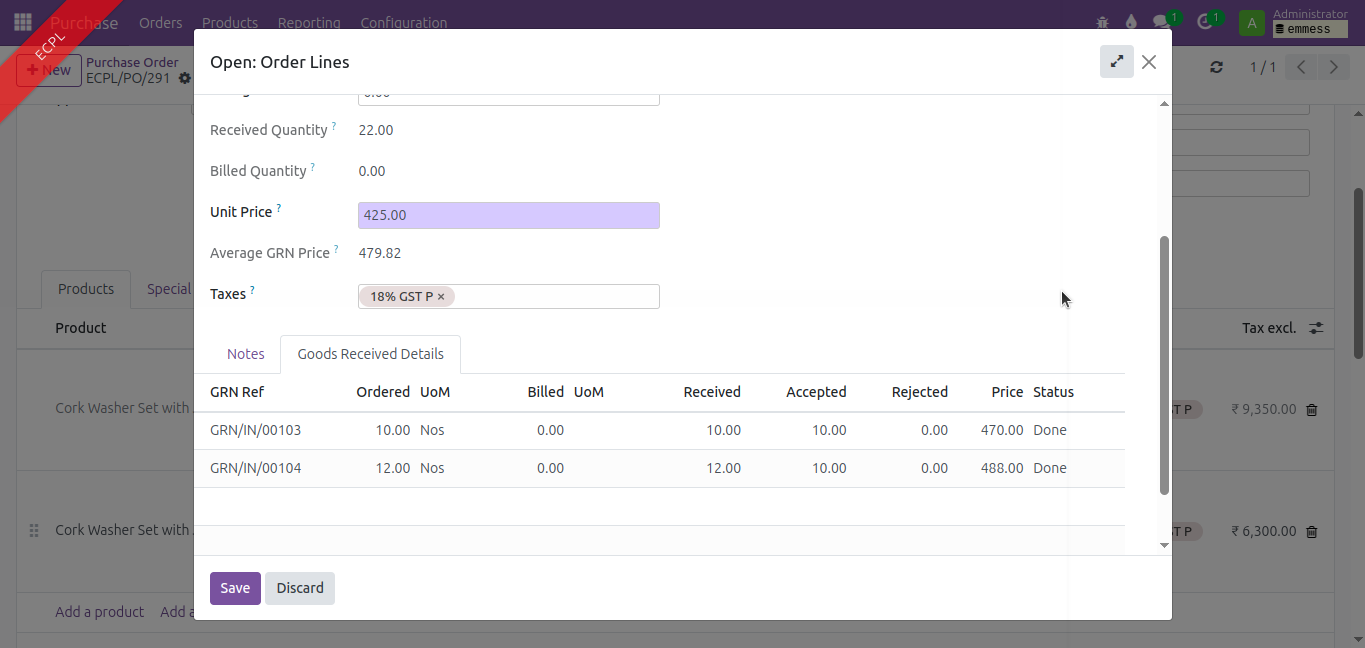Switch to the Notes tab
The width and height of the screenshot is (1365, 648).
click(x=246, y=354)
